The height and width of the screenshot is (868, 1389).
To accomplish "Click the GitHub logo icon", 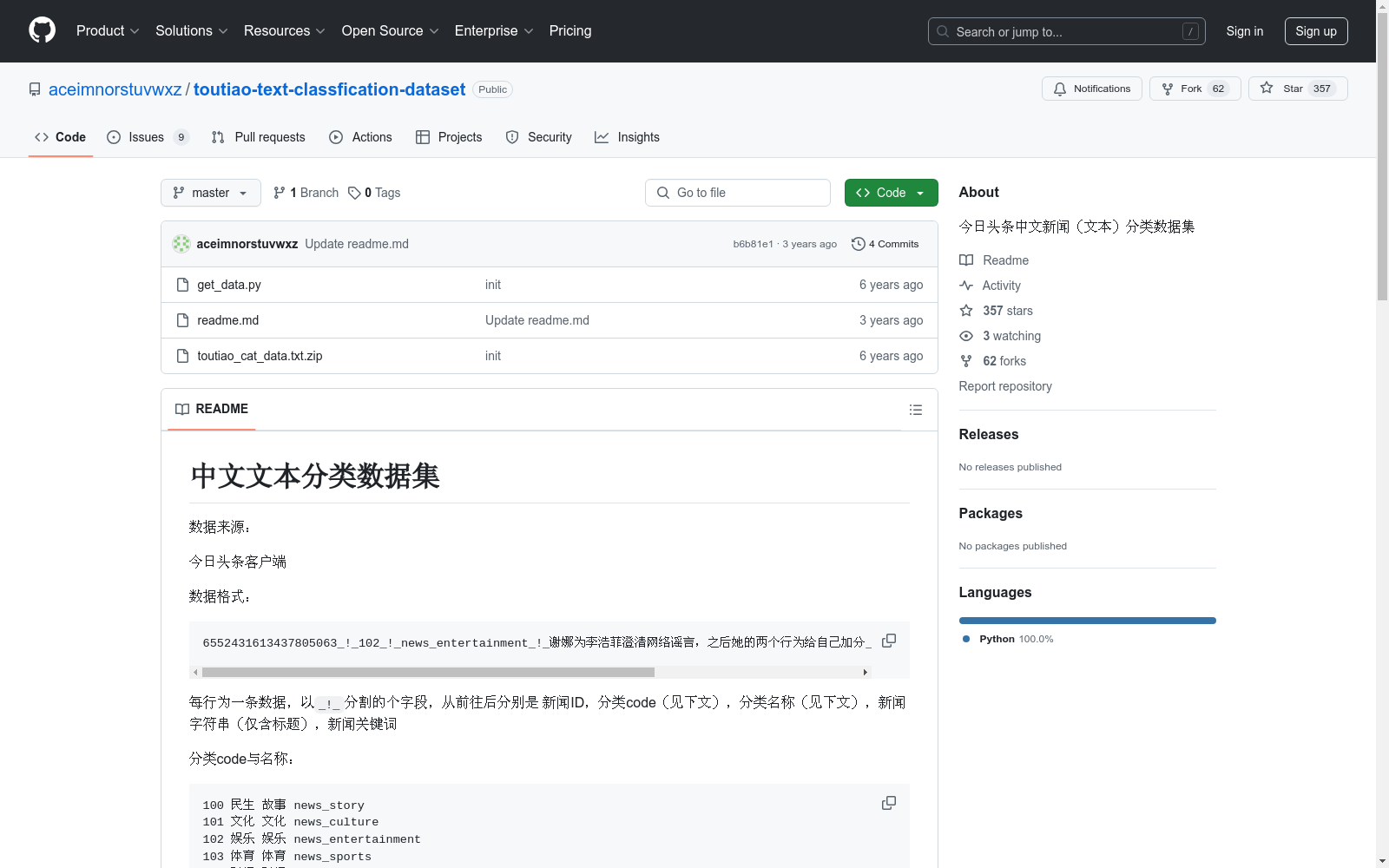I will tap(42, 30).
